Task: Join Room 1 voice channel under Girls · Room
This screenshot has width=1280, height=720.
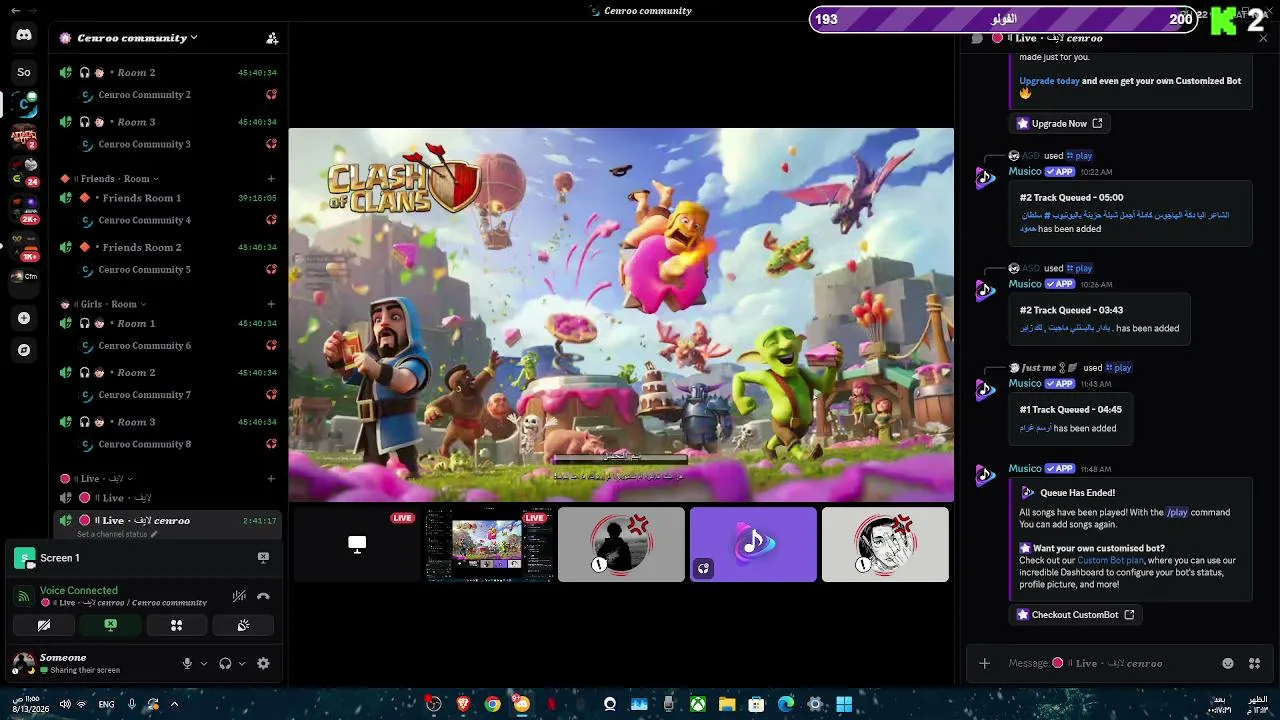Action: click(168, 323)
